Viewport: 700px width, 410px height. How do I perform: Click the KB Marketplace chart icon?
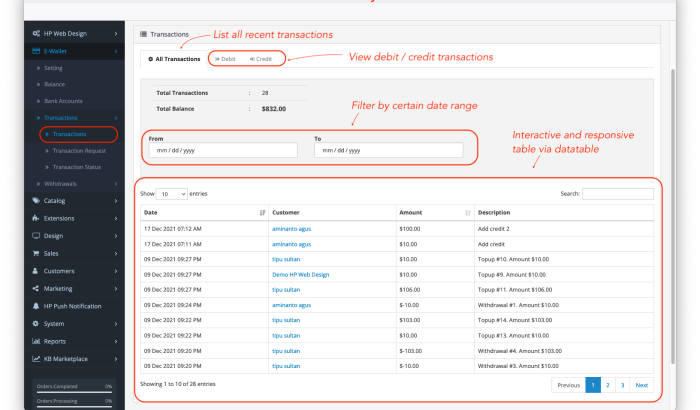[x=36, y=359]
